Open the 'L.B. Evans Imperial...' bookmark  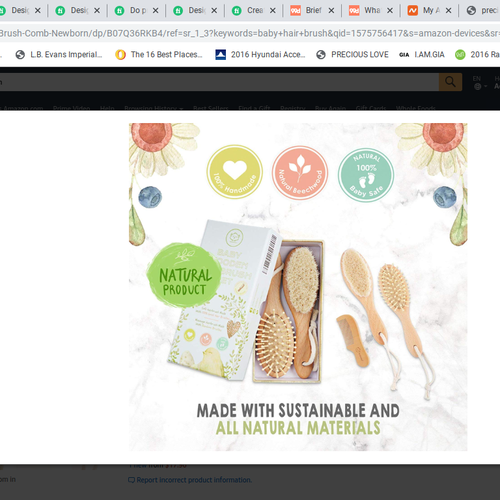(59, 54)
